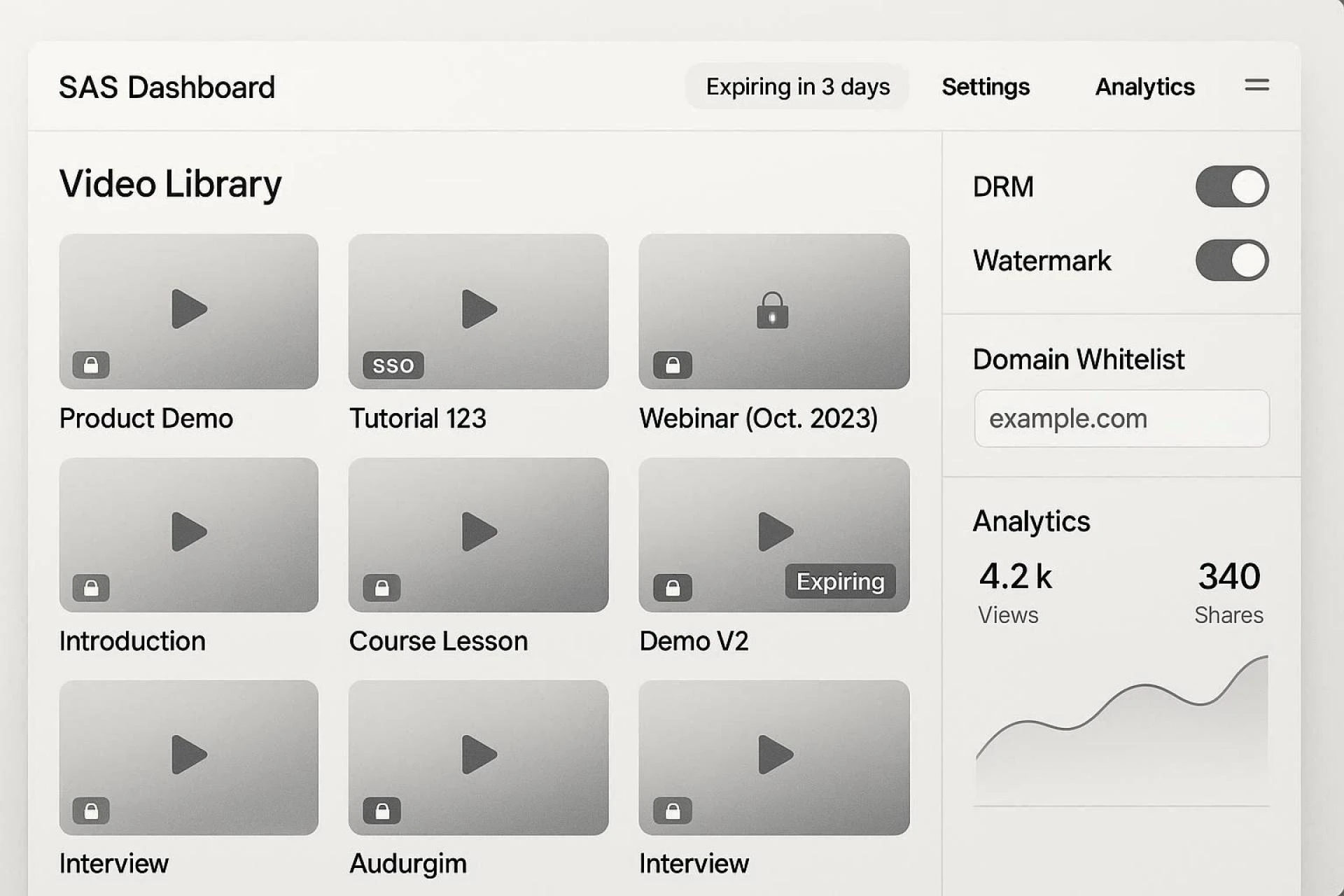The image size is (1344, 896).
Task: Open the hamburger menu icon
Action: pyautogui.click(x=1256, y=85)
